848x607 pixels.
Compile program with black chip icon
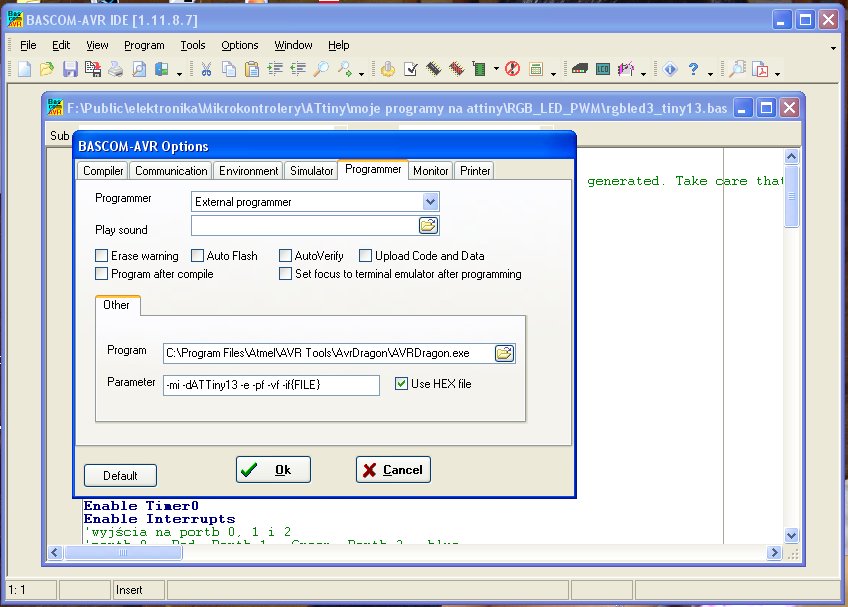pyautogui.click(x=434, y=69)
